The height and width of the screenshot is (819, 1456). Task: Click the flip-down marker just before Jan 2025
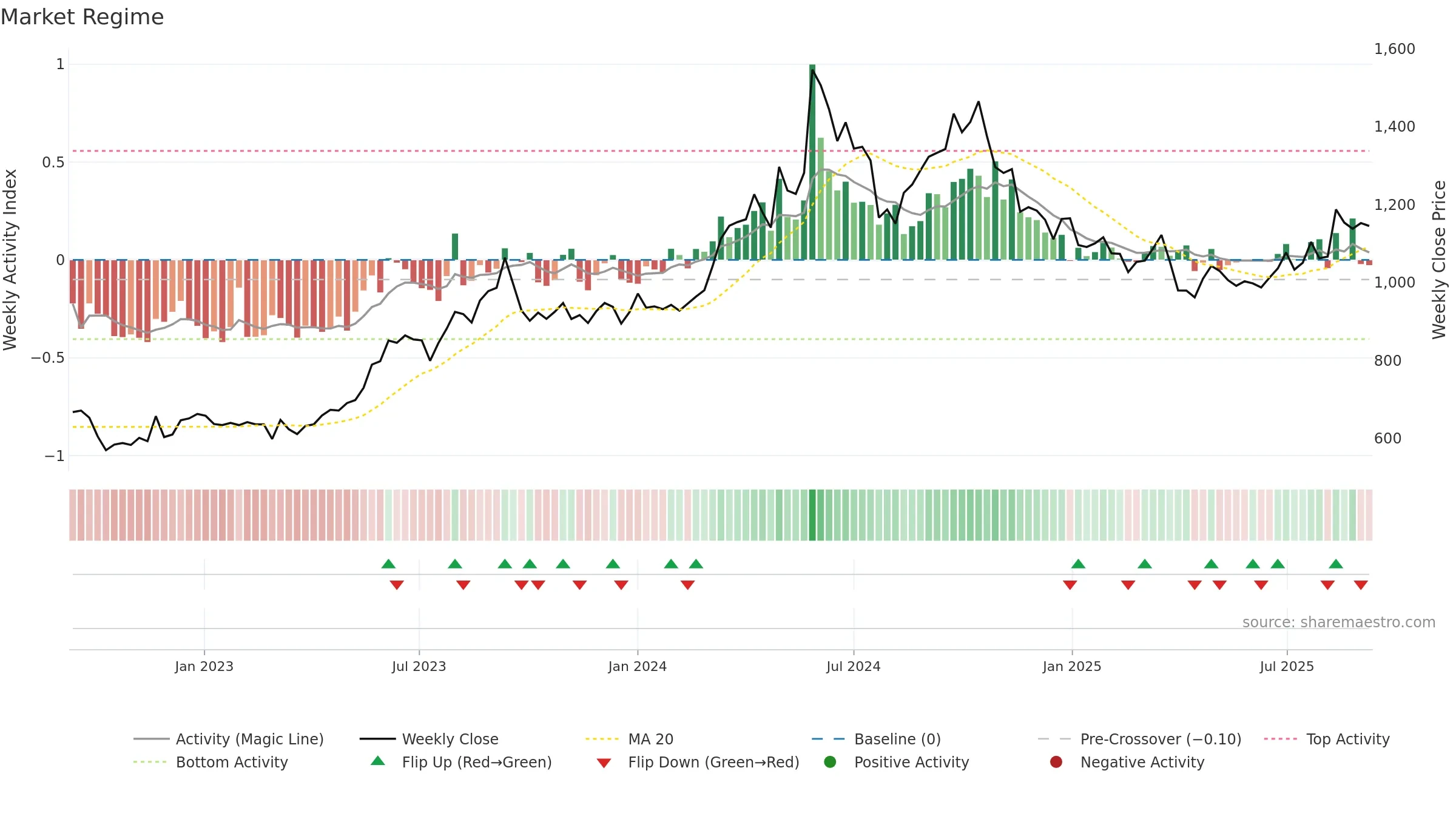1070,585
